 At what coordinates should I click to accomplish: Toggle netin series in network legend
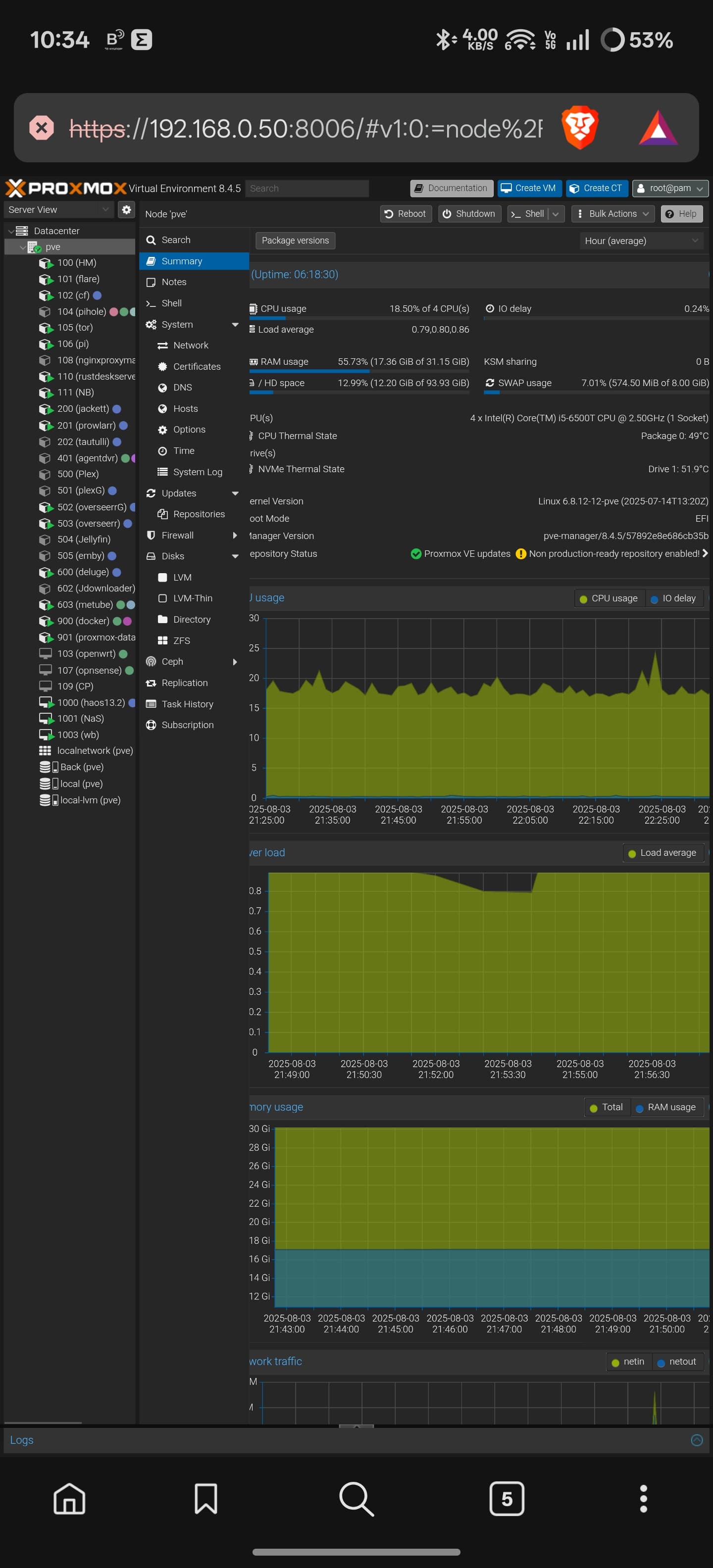[628, 1362]
